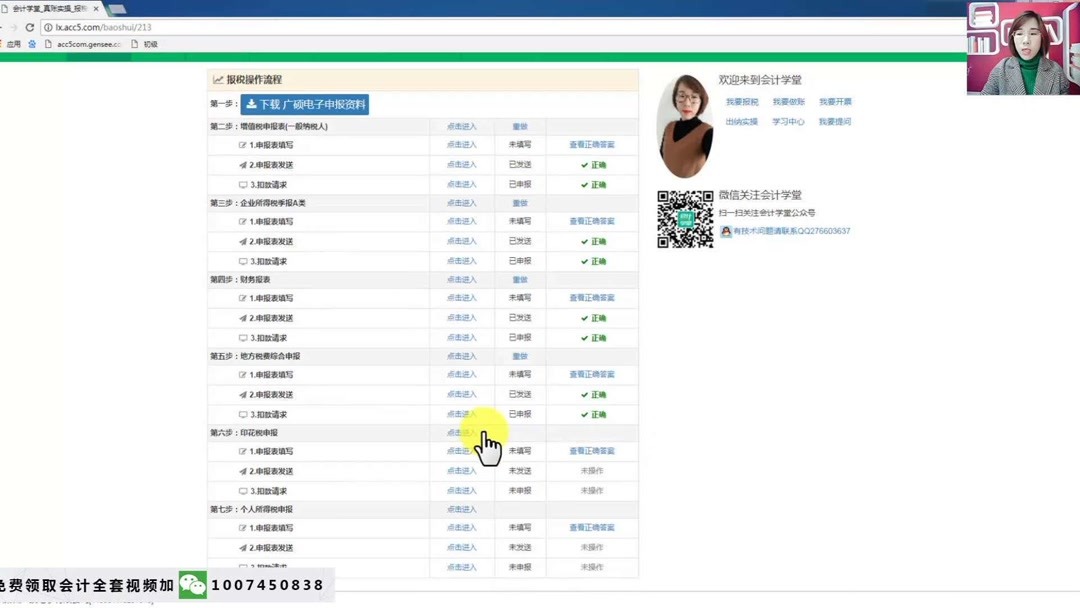Screen dimensions: 1080x608
Task: Click 我要提问 link
Action: [x=835, y=120]
